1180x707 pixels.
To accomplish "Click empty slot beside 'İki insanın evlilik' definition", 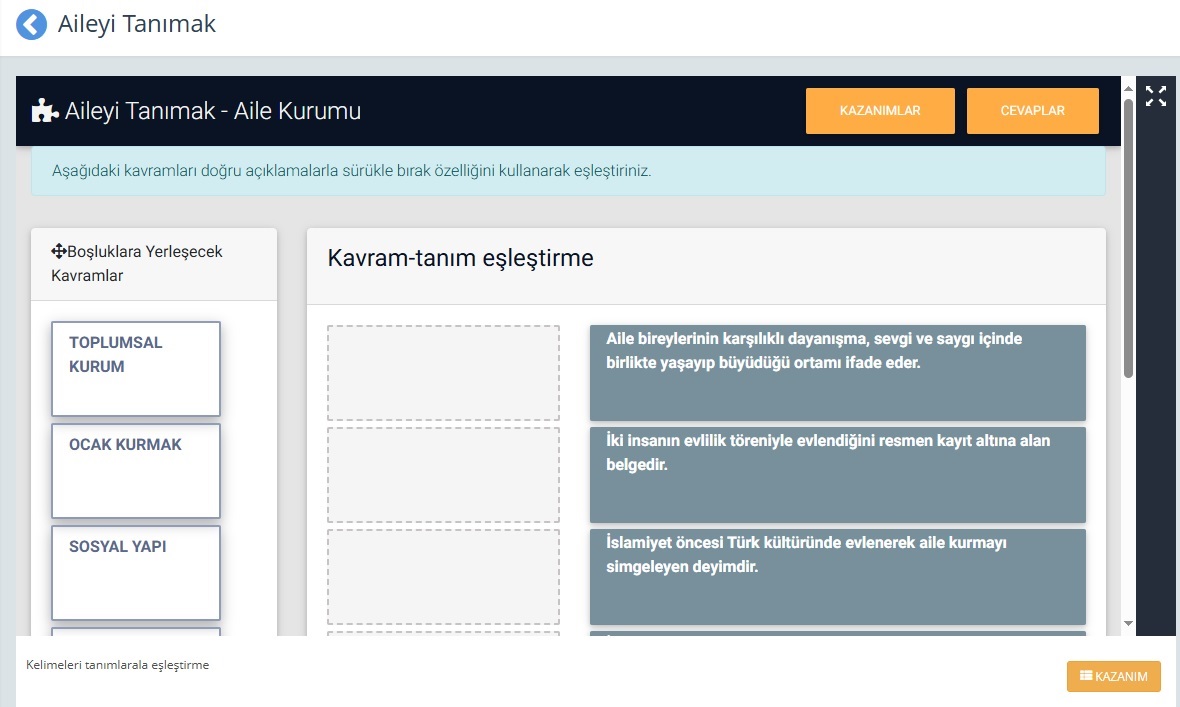I will click(x=443, y=475).
